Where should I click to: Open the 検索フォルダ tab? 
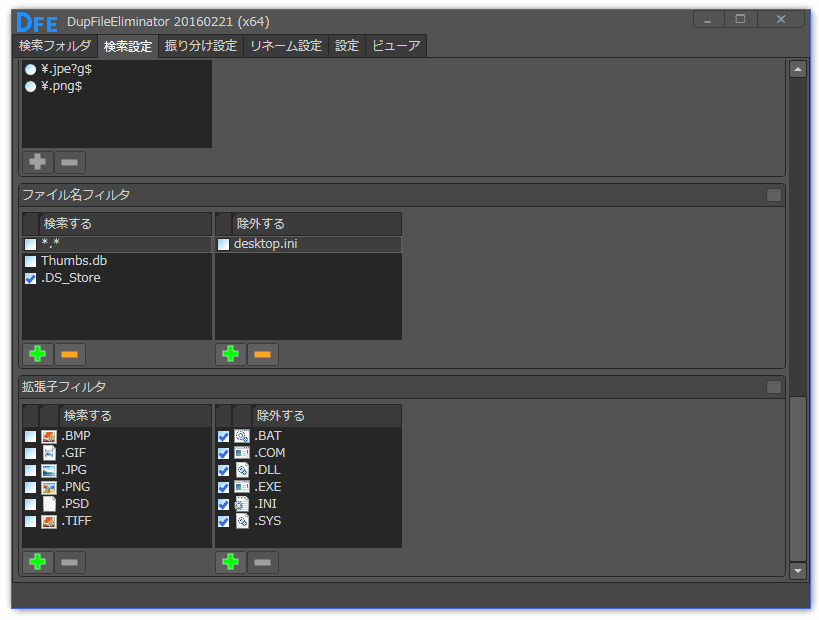point(55,46)
